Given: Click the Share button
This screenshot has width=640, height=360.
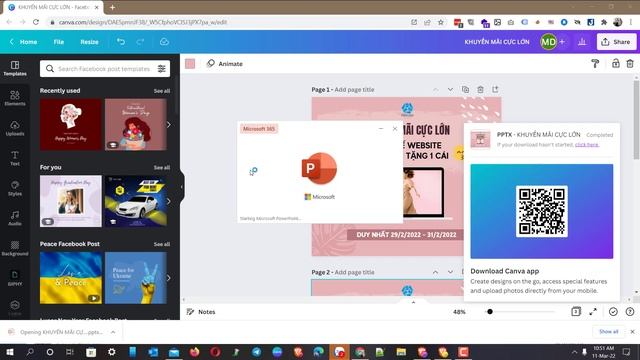Looking at the screenshot, I should click(616, 42).
